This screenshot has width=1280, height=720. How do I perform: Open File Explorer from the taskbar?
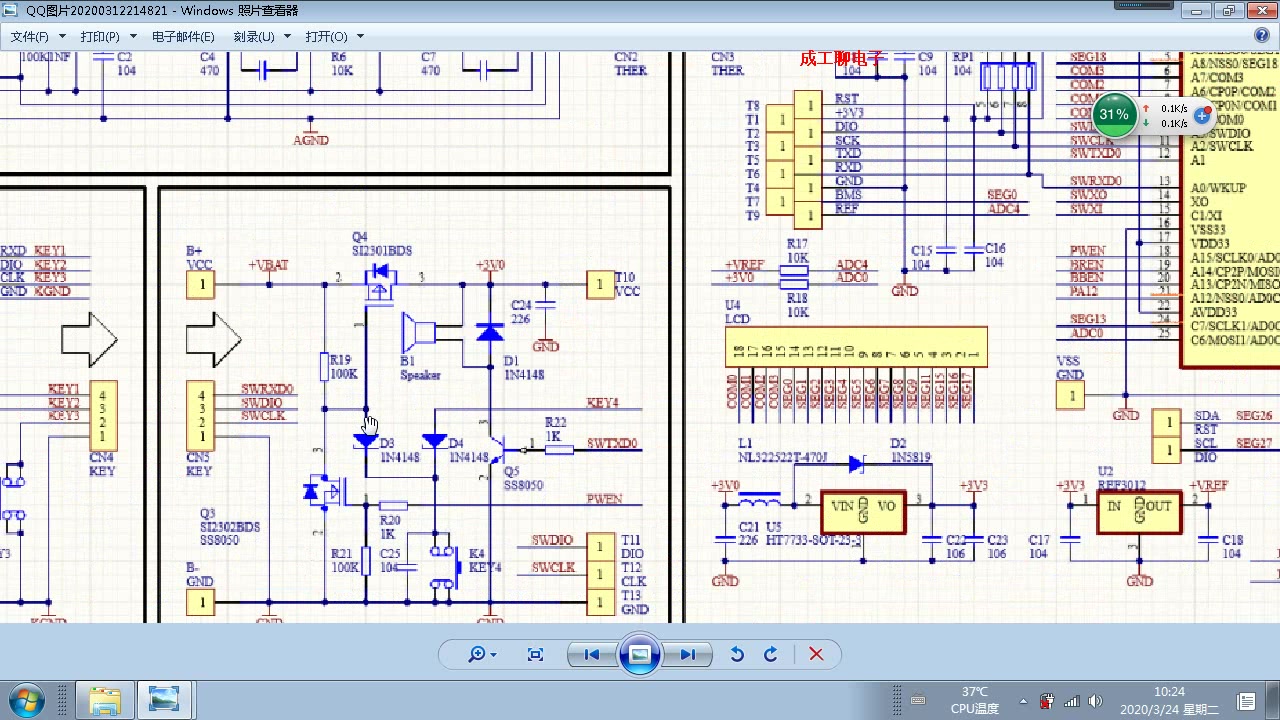point(105,700)
